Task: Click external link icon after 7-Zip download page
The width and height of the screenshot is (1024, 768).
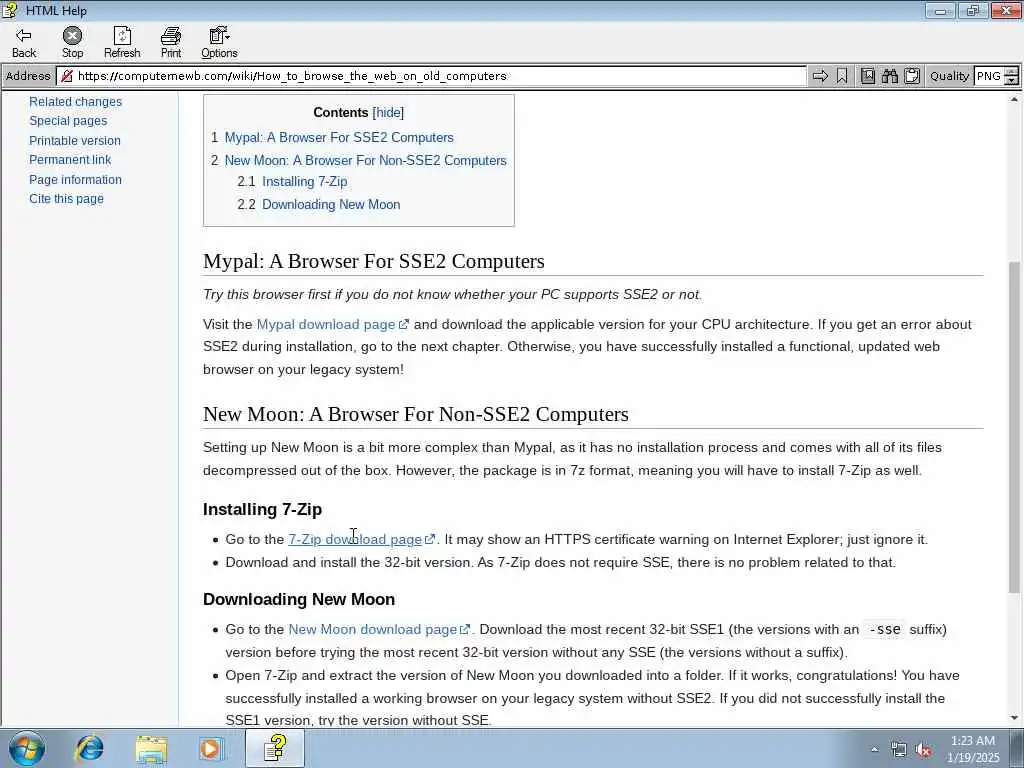Action: point(430,539)
